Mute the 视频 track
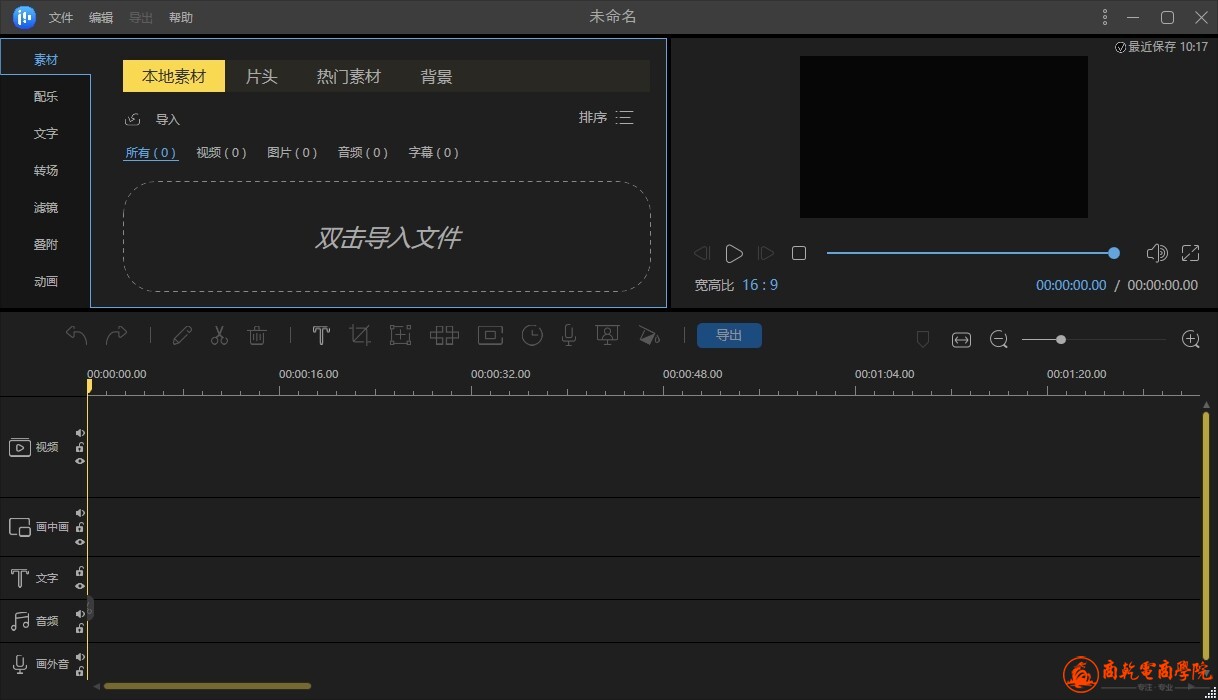1218x700 pixels. click(80, 433)
